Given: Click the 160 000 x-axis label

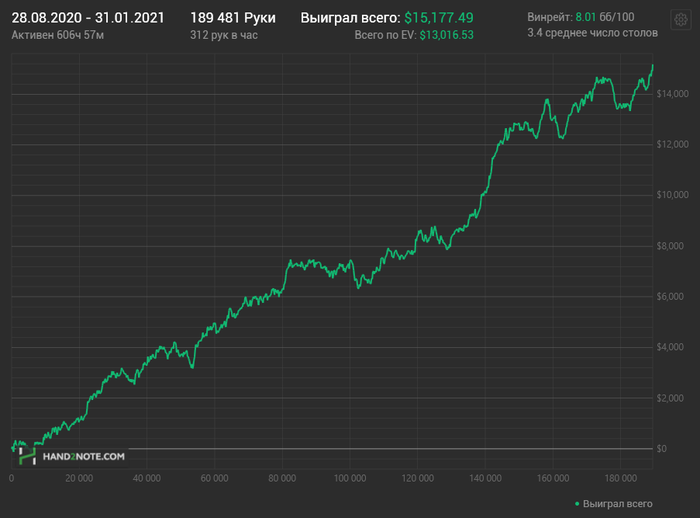Looking at the screenshot, I should point(553,478).
